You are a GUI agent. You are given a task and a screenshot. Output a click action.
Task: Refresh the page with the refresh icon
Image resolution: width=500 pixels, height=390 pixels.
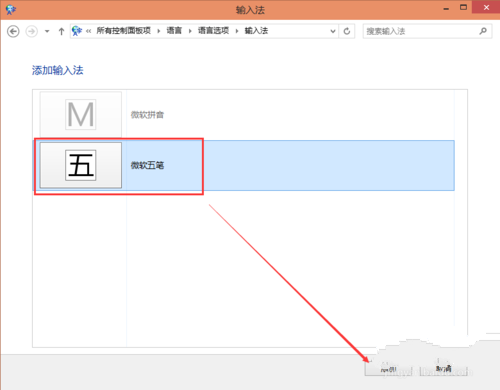(347, 31)
